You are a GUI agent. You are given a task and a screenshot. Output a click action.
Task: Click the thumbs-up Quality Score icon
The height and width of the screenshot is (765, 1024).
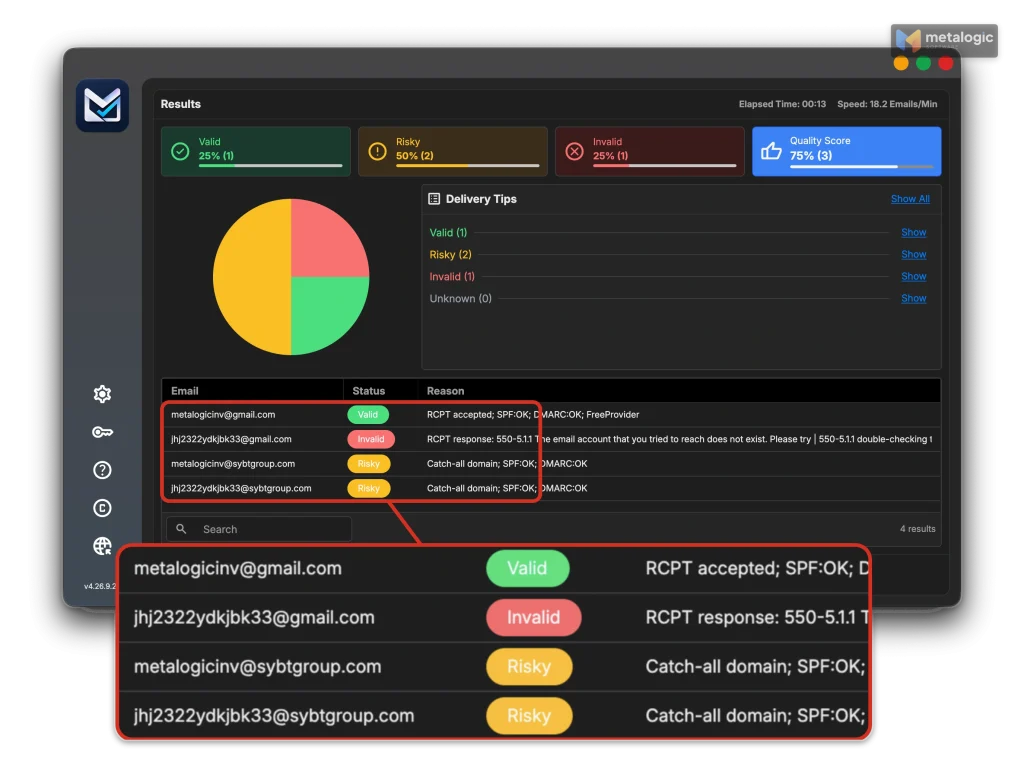click(771, 151)
